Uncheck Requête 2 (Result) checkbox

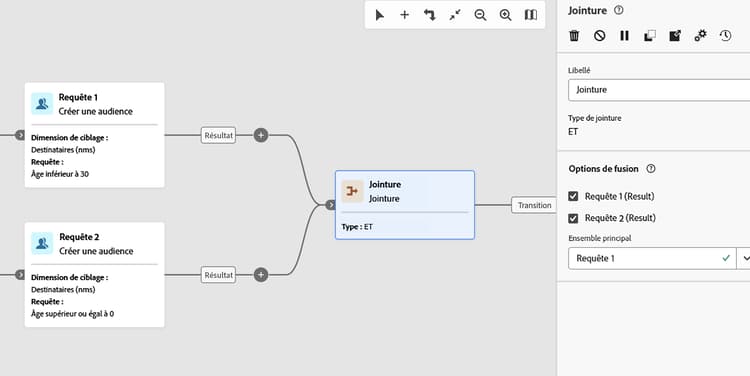pos(573,218)
